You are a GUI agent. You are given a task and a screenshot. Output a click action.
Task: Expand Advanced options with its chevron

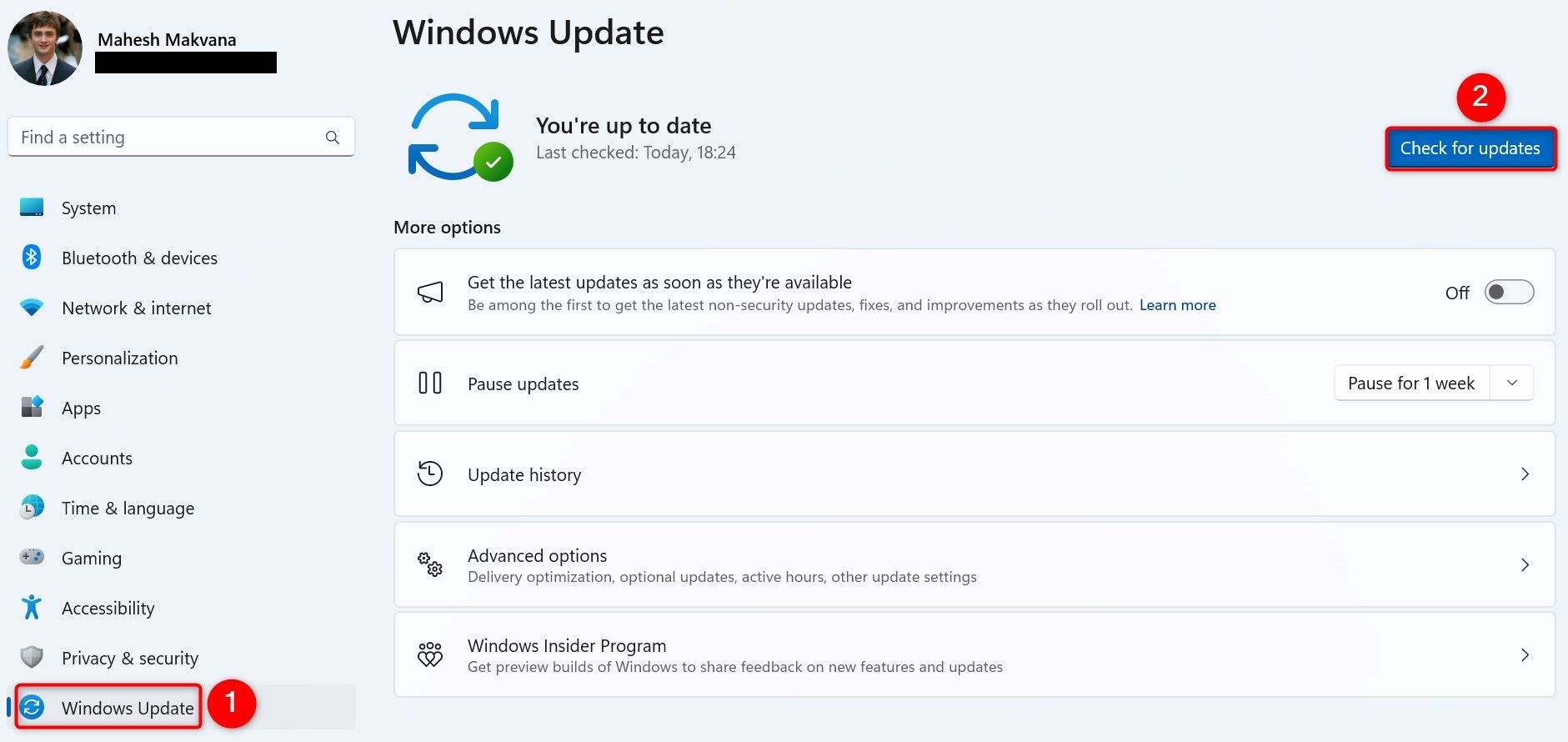click(x=1525, y=564)
